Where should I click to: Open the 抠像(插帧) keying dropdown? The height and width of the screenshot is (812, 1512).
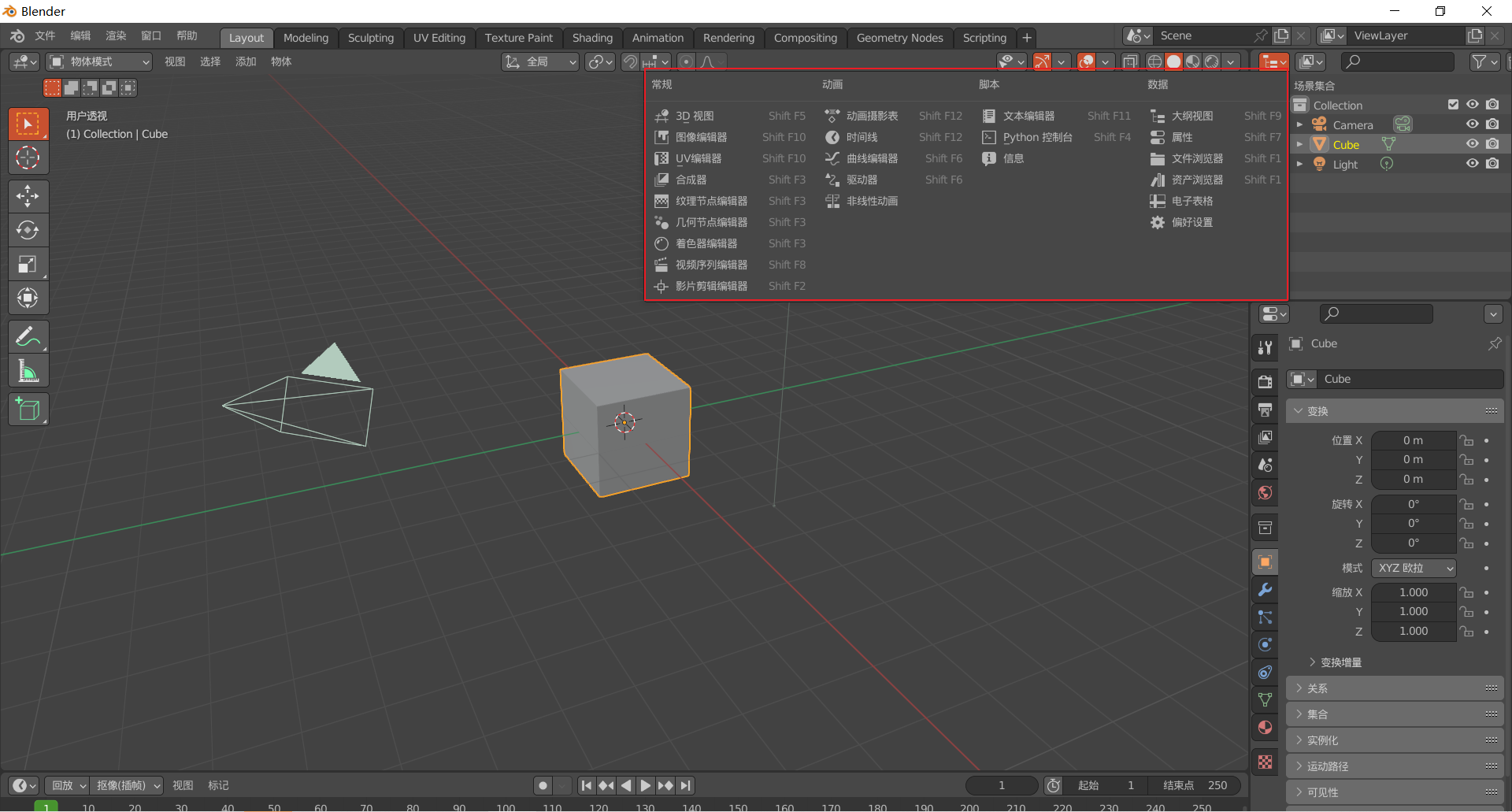127,785
